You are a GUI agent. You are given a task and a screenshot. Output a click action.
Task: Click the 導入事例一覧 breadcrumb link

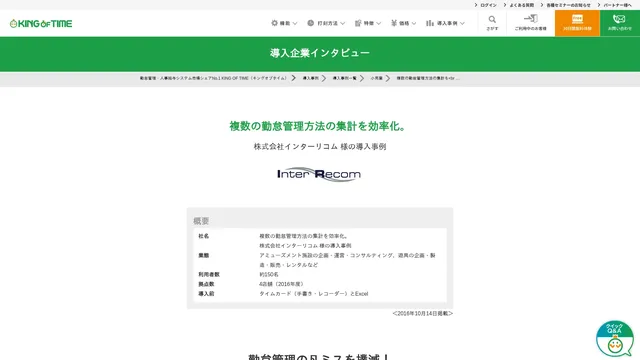[x=344, y=78]
